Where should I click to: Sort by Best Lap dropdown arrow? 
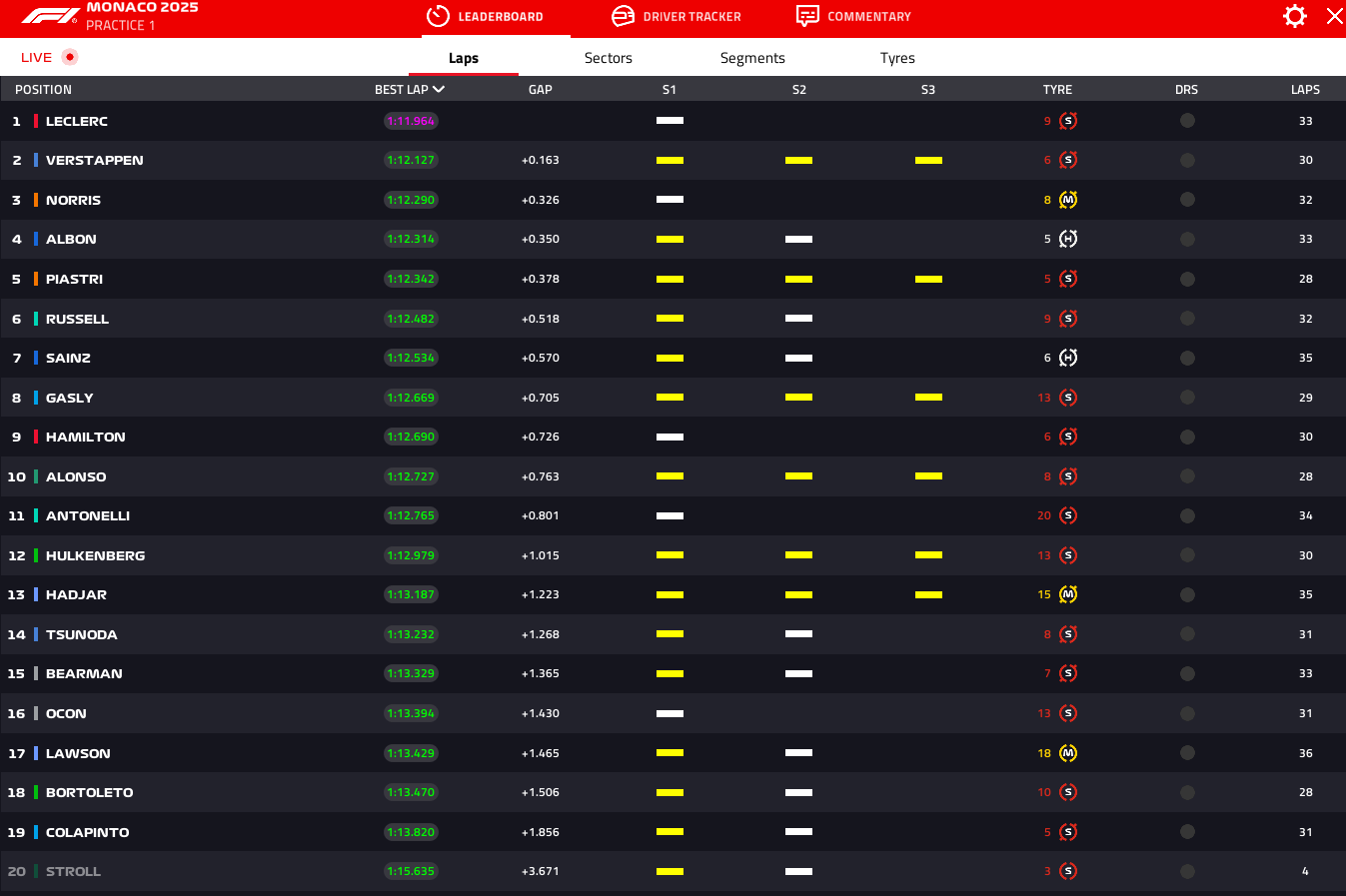click(439, 89)
